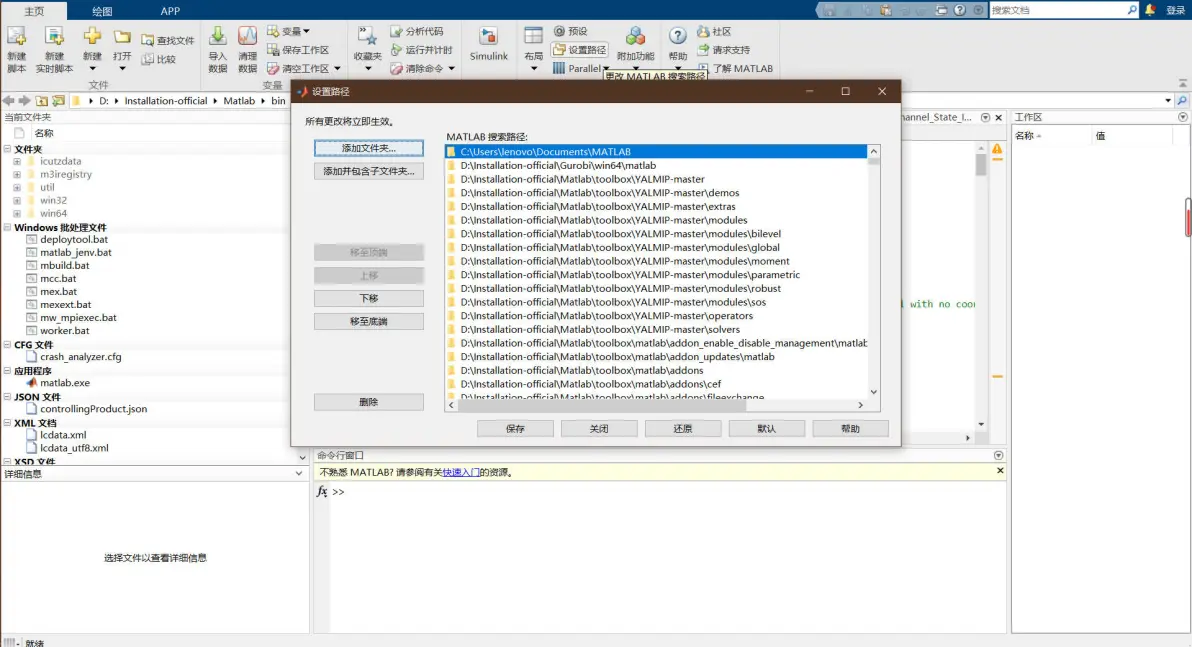
Task: Click 保存 in the Set Path dialog
Action: [x=515, y=429]
